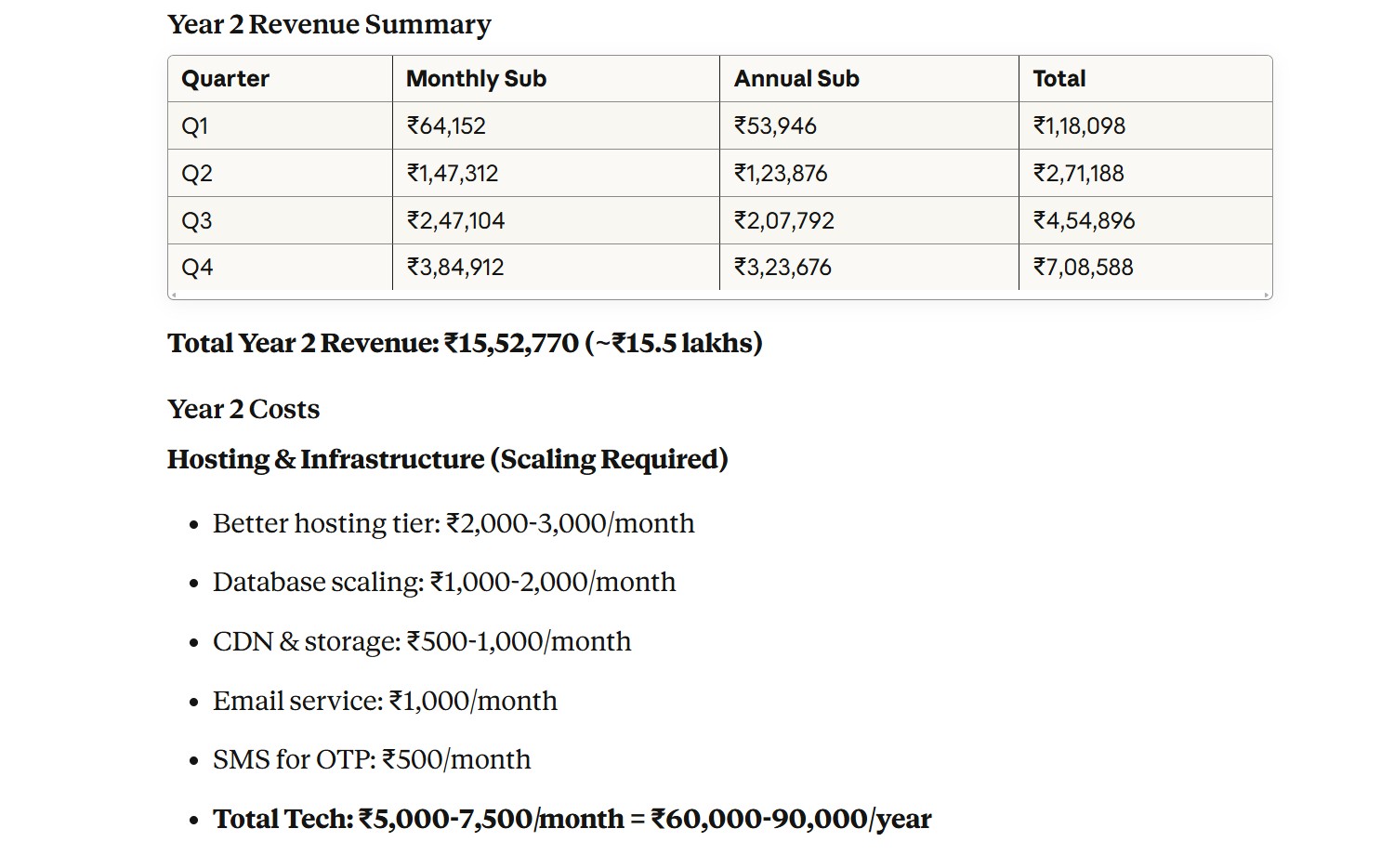The height and width of the screenshot is (868, 1394).
Task: Click the table's left scroll arrow
Action: 173,295
